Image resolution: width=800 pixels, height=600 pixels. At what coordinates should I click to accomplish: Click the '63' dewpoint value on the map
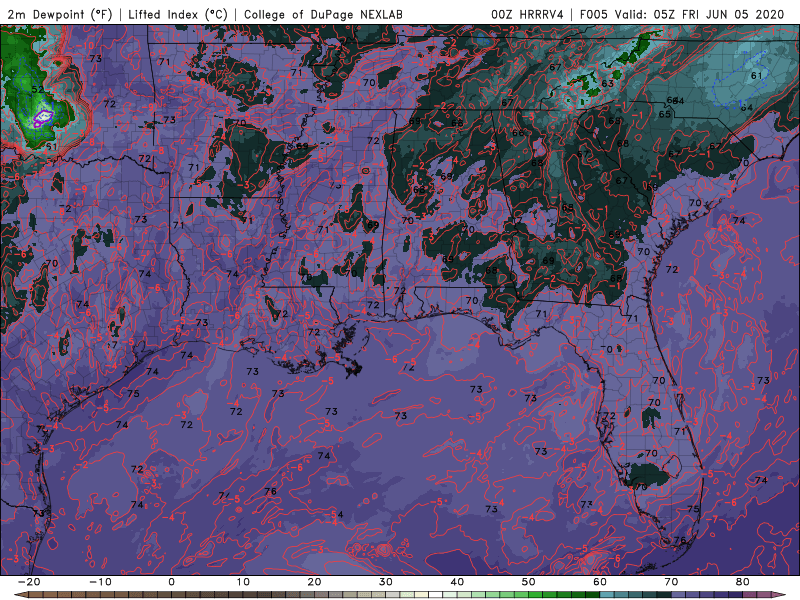click(607, 83)
